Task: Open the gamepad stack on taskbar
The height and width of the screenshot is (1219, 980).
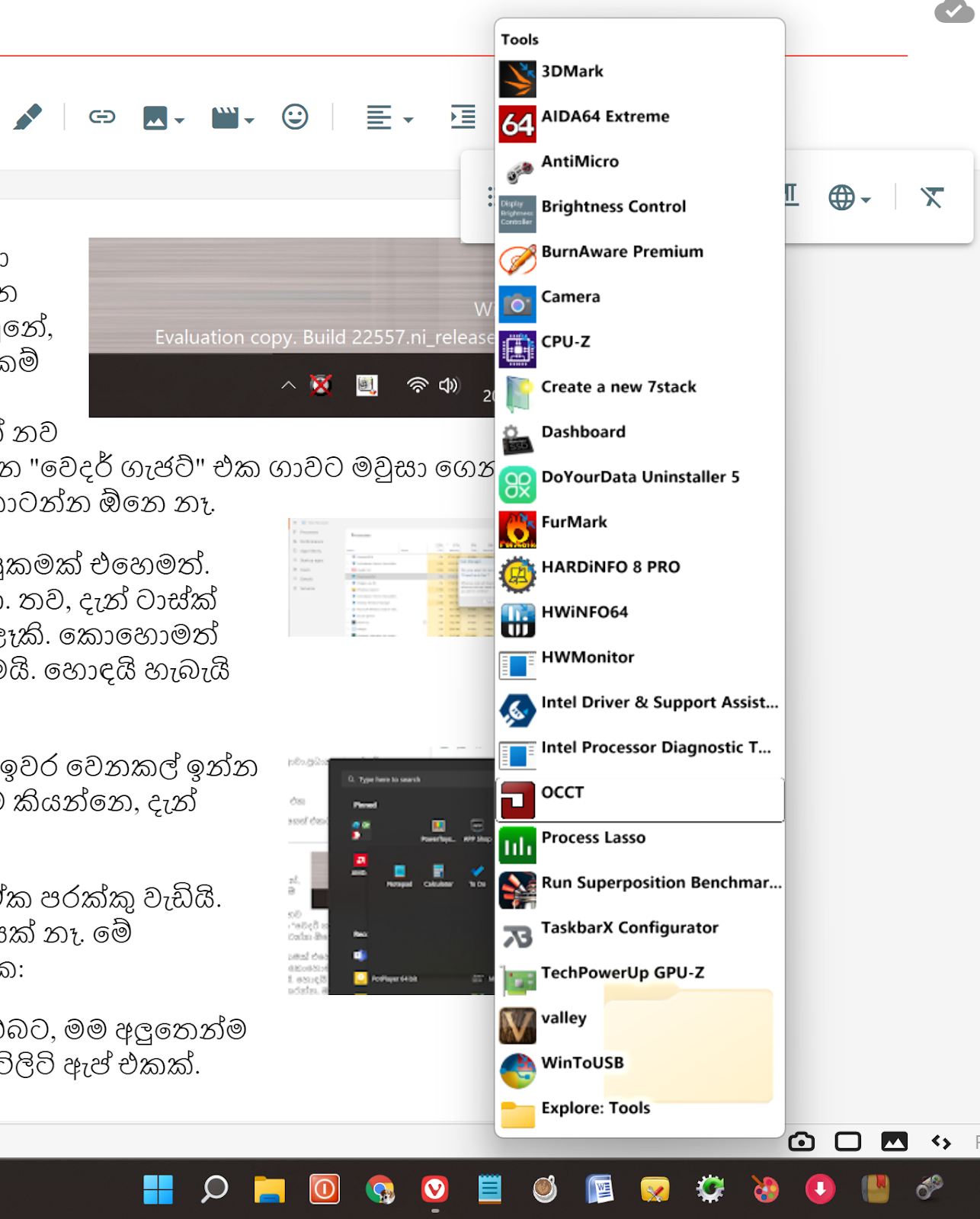Action: pyautogui.click(x=930, y=1188)
